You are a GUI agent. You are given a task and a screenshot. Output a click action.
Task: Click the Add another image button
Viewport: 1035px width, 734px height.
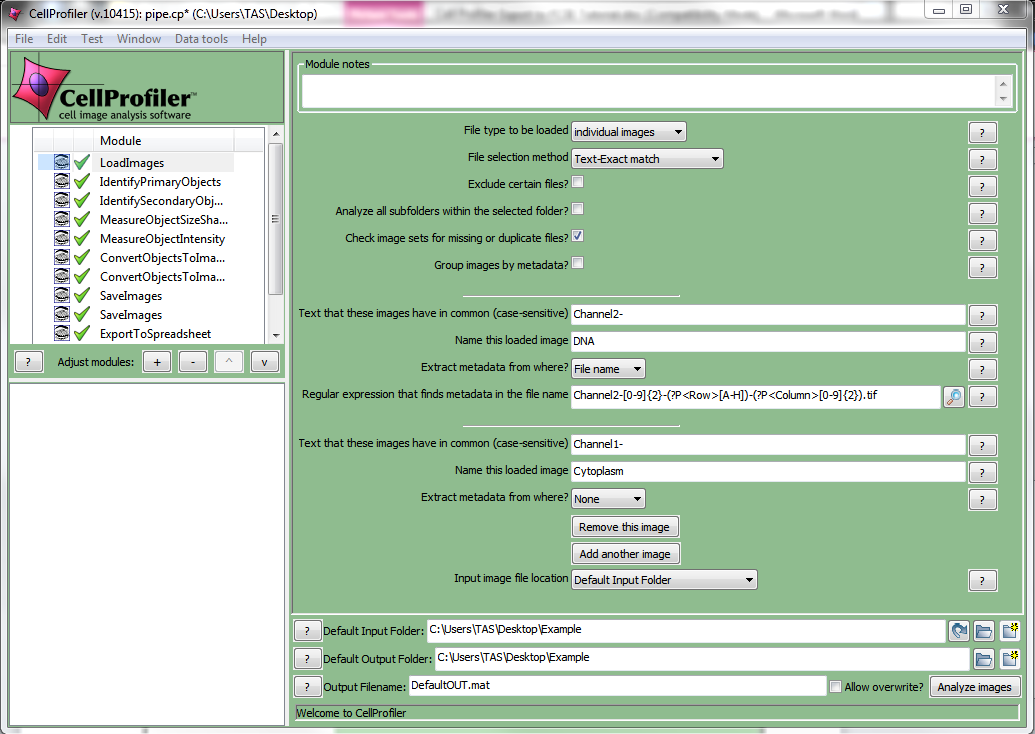[624, 554]
